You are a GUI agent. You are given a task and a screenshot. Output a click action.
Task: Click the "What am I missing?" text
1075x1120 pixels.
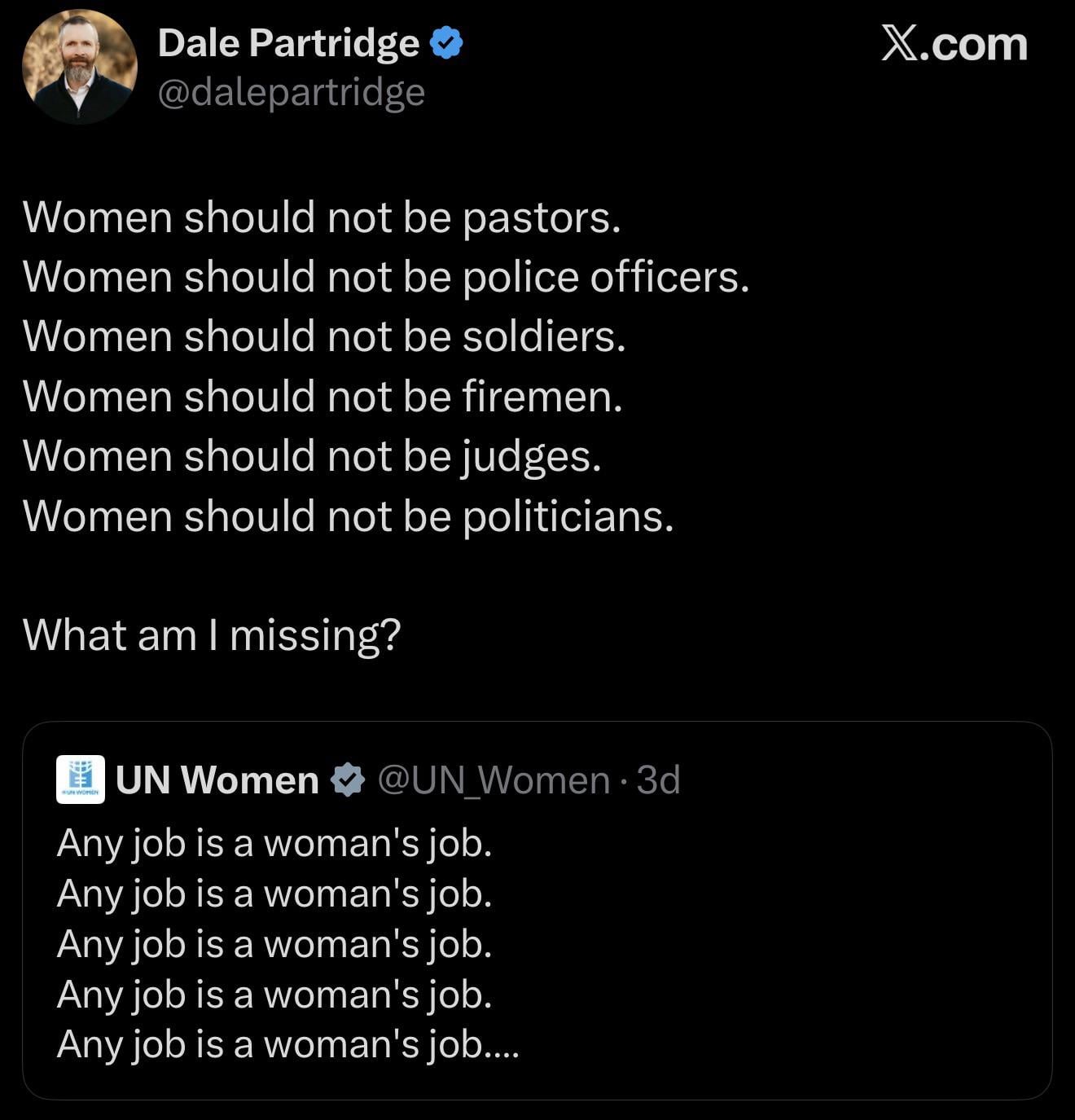(x=212, y=635)
